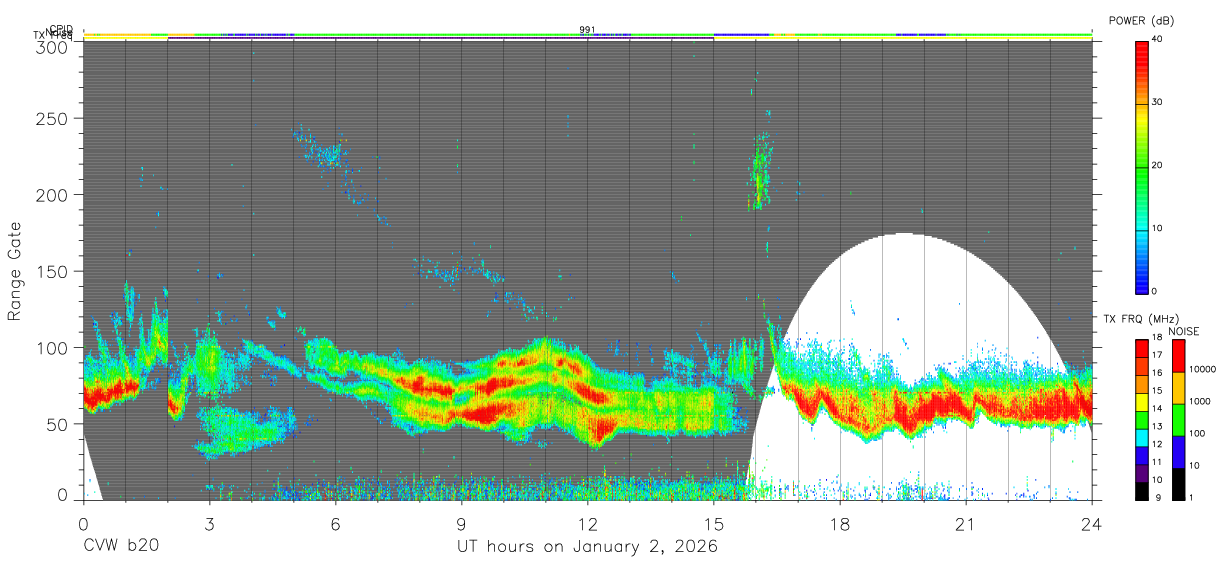The width and height of the screenshot is (1228, 567).
Task: Select the 9 label in the TX FRQ legend
Action: [x=1156, y=497]
